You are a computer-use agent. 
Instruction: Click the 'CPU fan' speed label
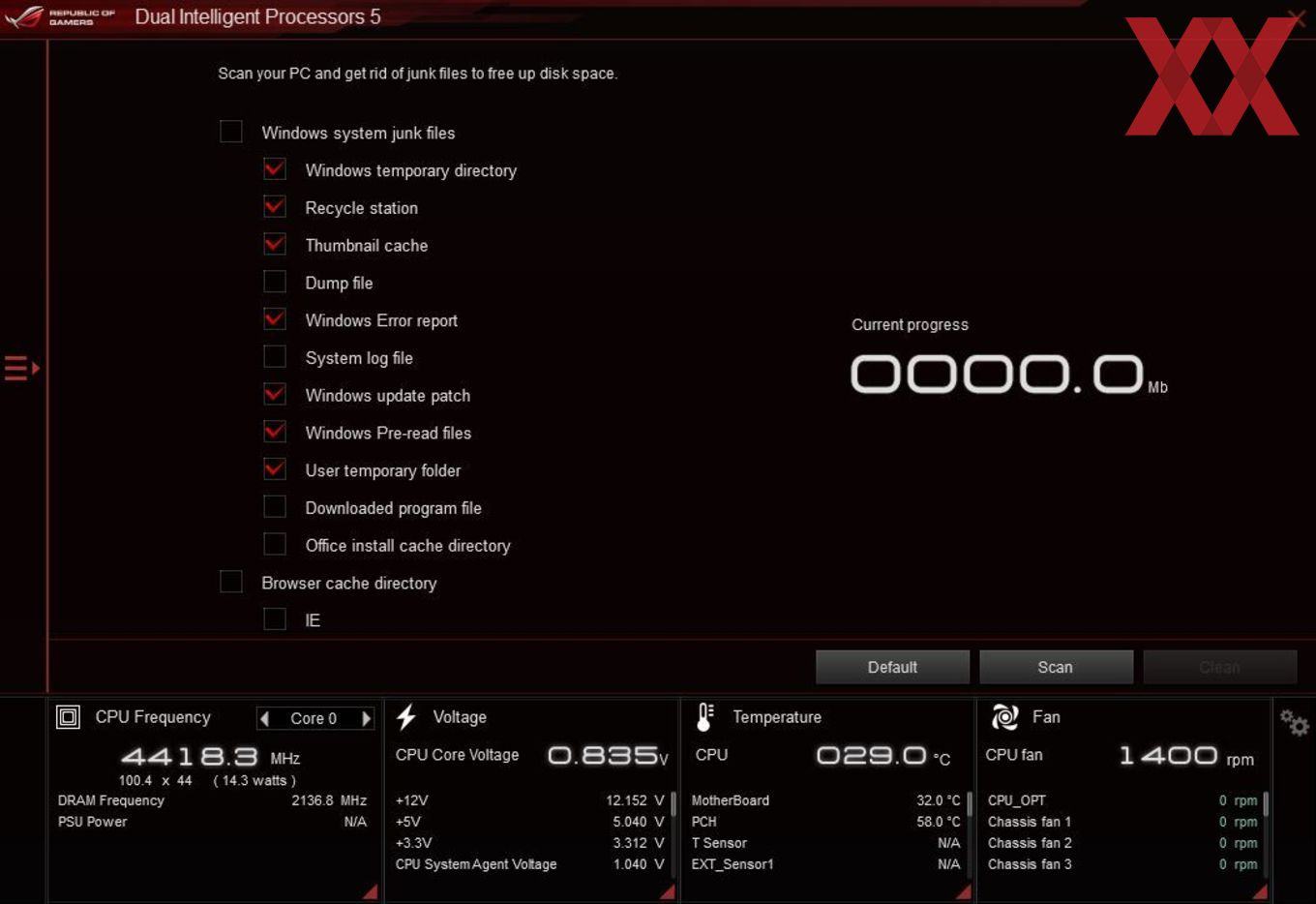pos(1013,755)
